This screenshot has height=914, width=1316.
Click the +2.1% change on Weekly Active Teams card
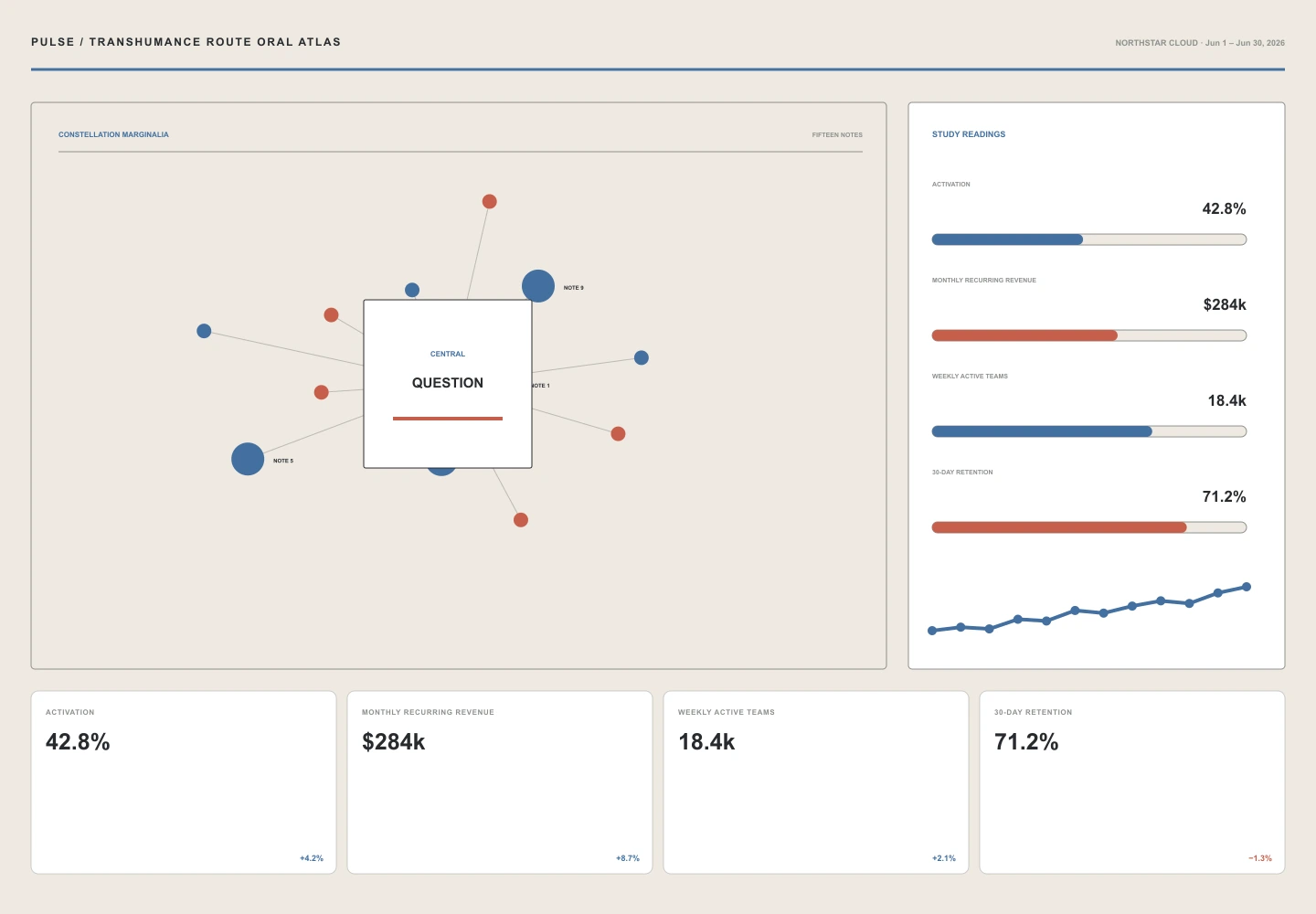pyautogui.click(x=944, y=858)
